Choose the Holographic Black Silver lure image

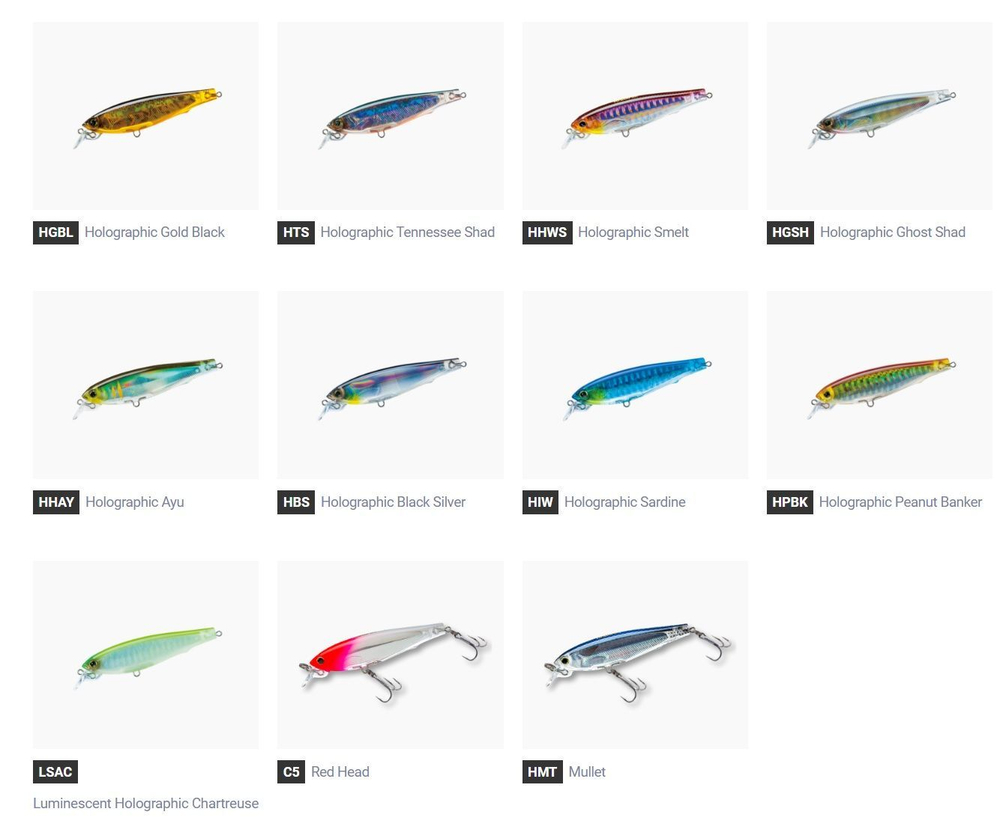[x=390, y=385]
